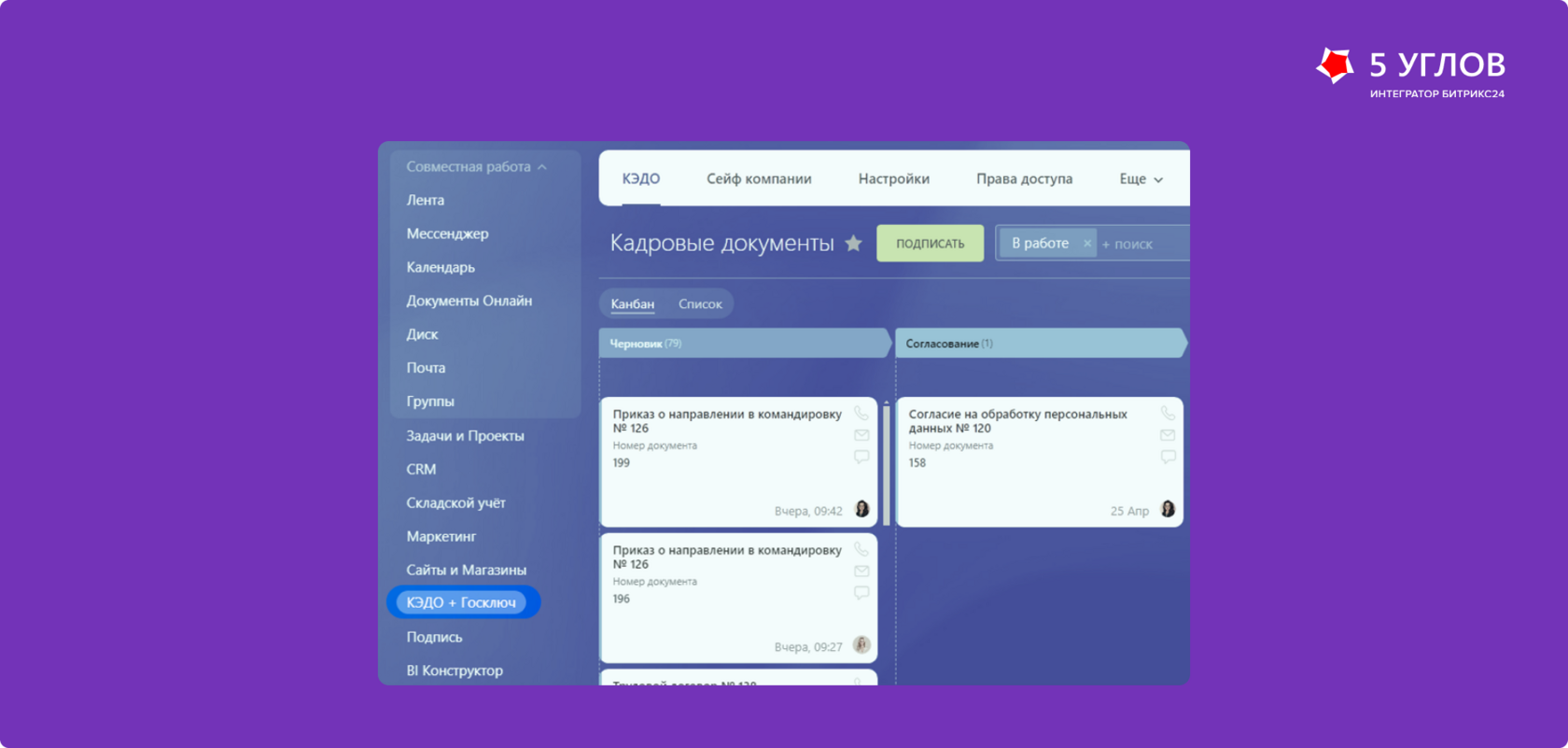This screenshot has height=748, width=1568.
Task: Open Подпись in the sidebar
Action: click(434, 637)
